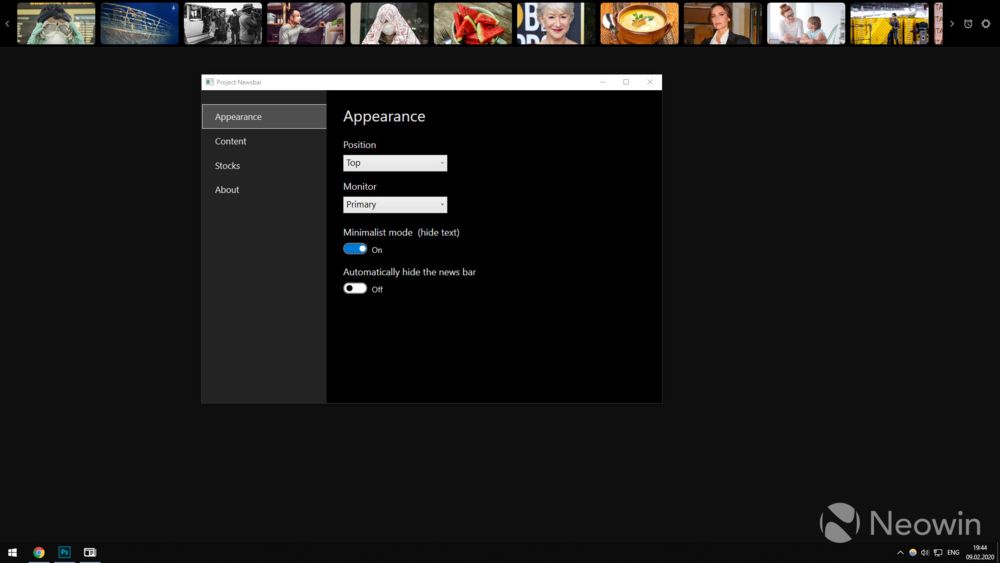
Task: Click the alarm clock icon on news bar
Action: pos(968,24)
